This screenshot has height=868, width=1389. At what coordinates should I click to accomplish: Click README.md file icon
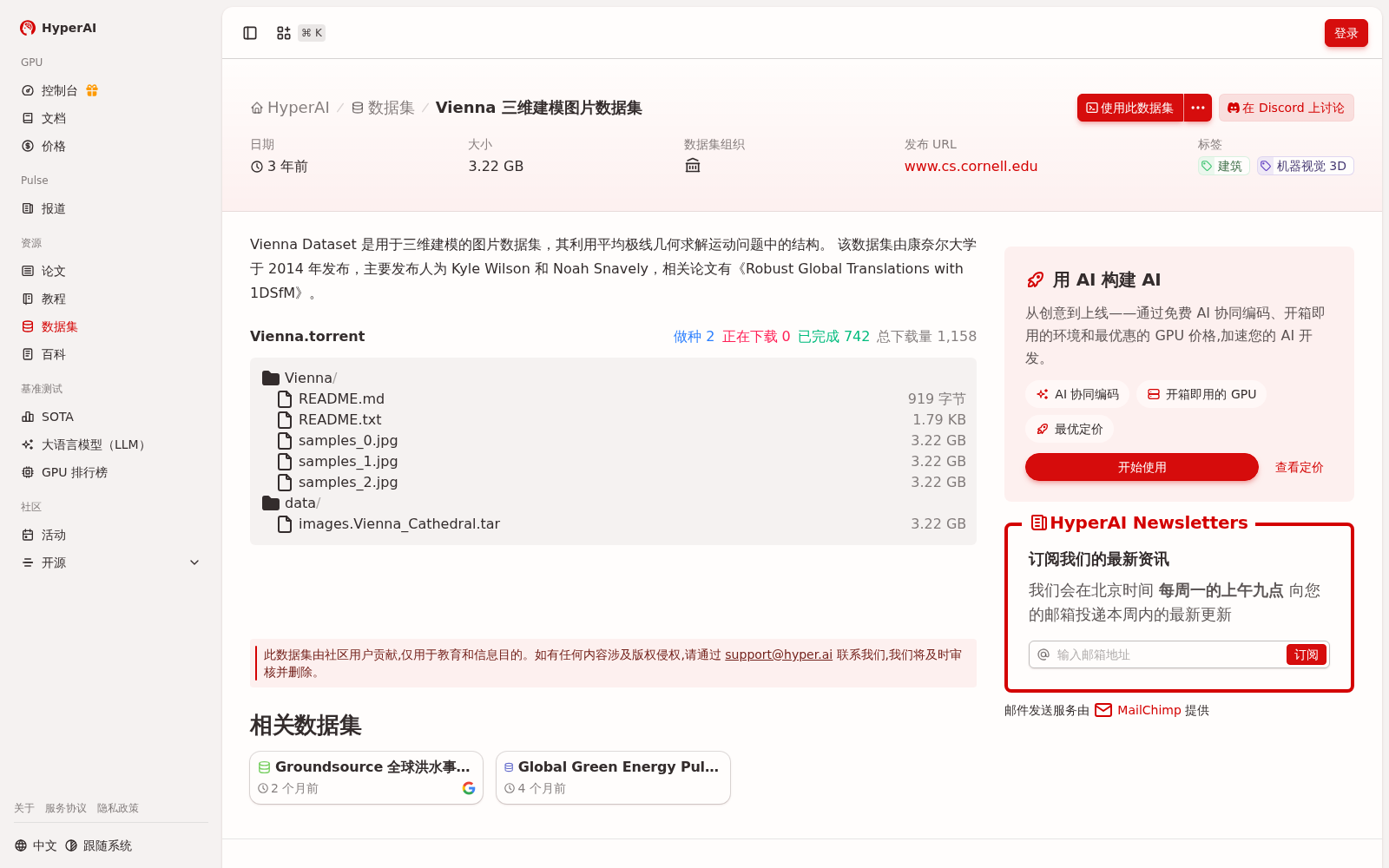click(x=284, y=399)
